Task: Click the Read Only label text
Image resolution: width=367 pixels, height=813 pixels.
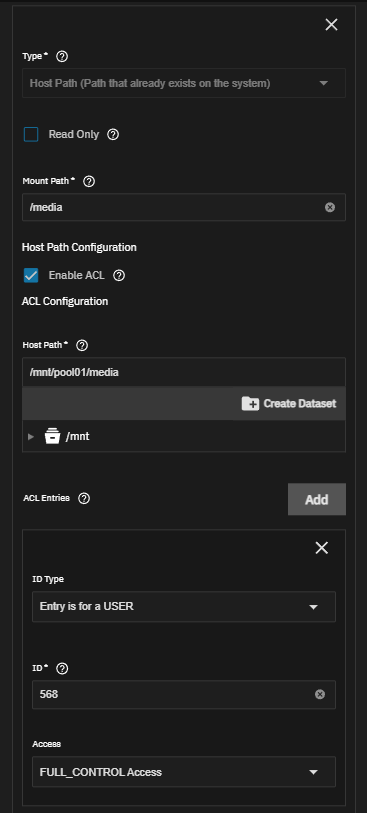Action: click(74, 135)
